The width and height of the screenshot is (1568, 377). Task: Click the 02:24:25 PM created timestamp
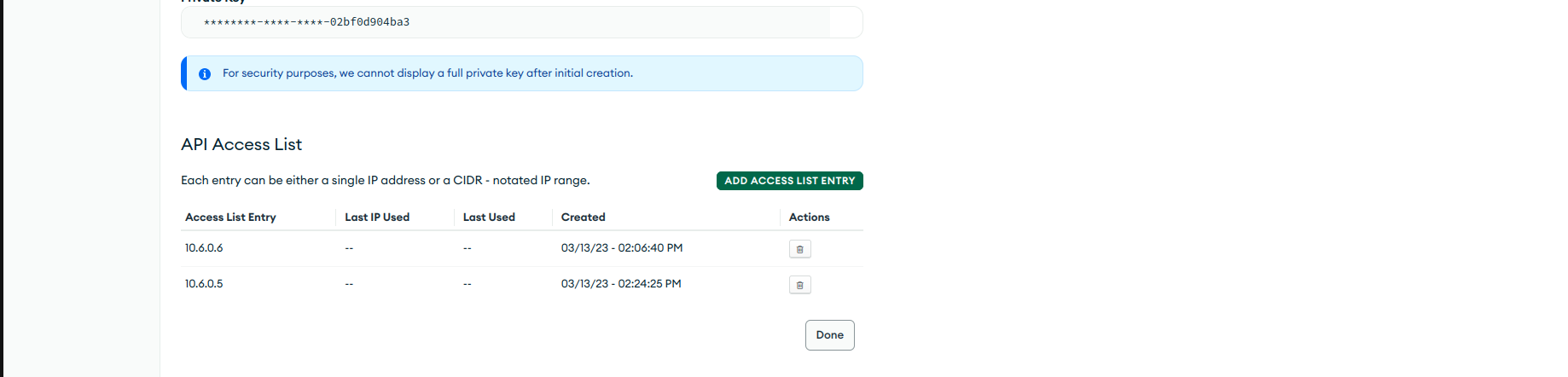coord(621,284)
